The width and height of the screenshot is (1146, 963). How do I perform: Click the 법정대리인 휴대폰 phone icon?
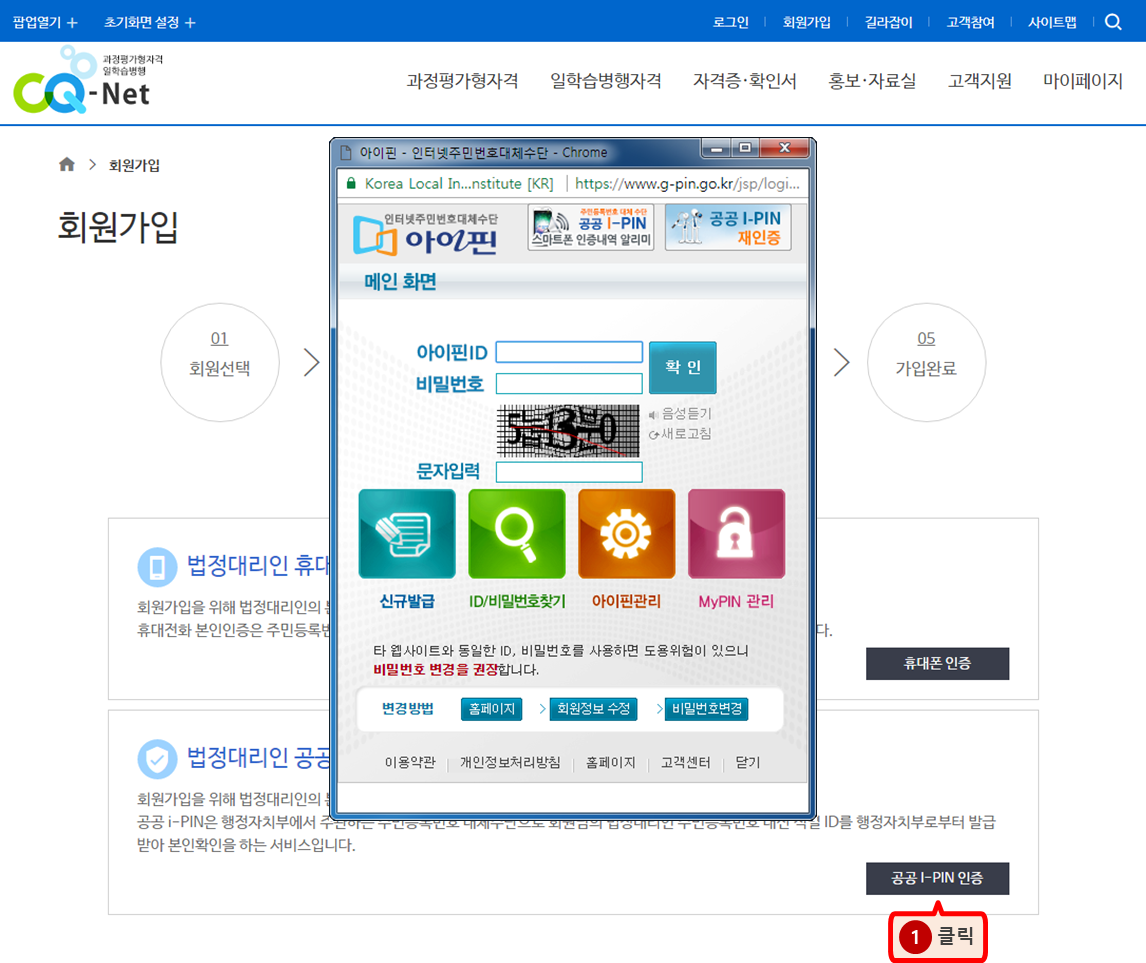[x=157, y=567]
